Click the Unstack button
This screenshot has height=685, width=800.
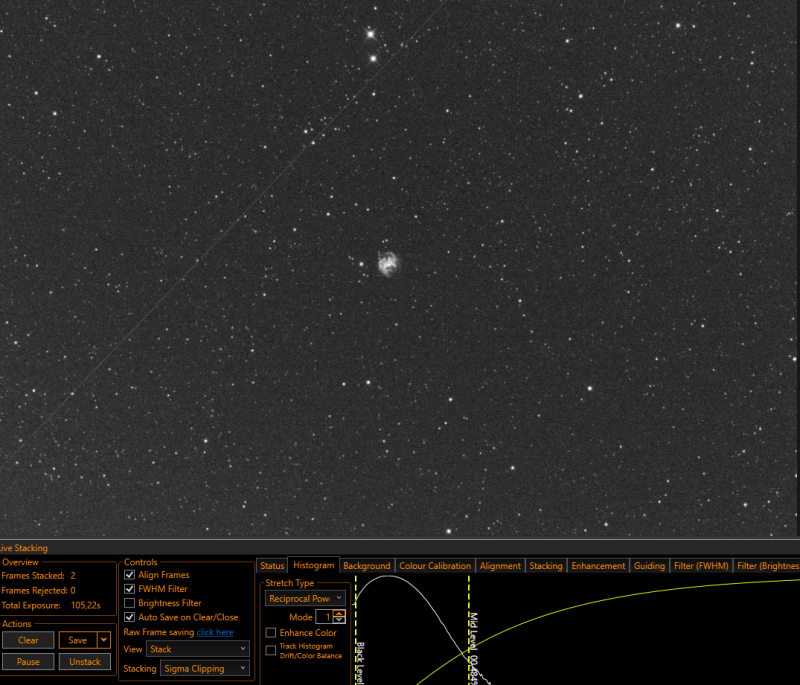[85, 662]
